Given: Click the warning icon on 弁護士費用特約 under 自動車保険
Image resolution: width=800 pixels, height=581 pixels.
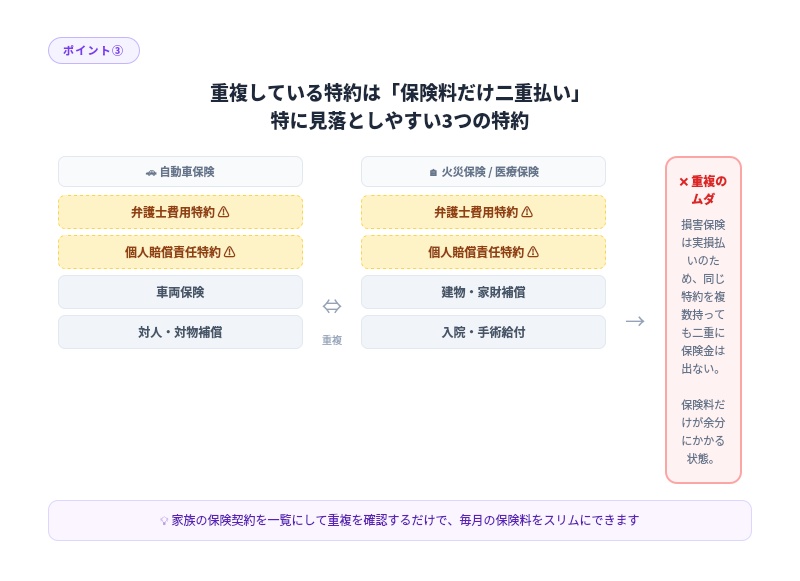Looking at the screenshot, I should (224, 212).
